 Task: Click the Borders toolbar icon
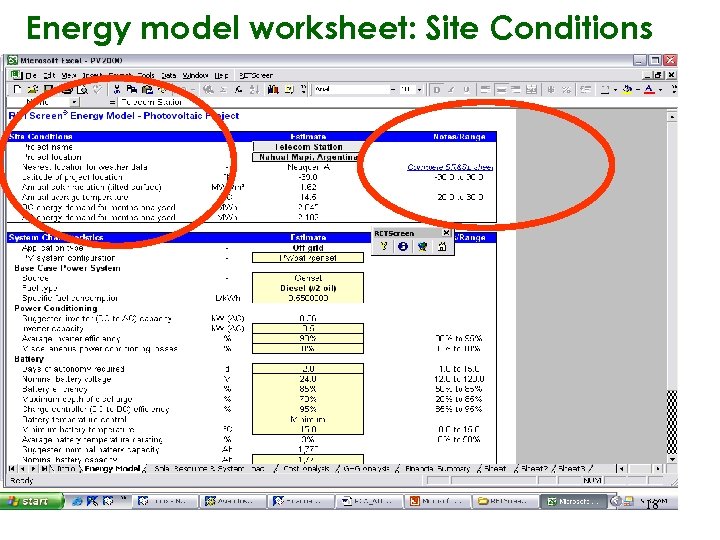pyautogui.click(x=605, y=90)
